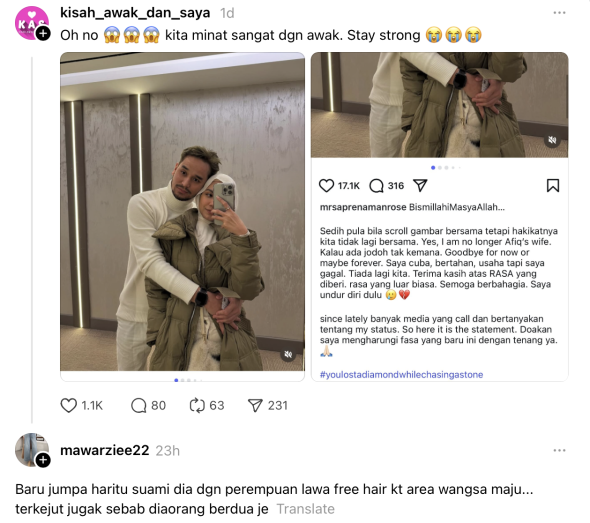Unmute the video in the left image
590x523 pixels.
tap(288, 354)
